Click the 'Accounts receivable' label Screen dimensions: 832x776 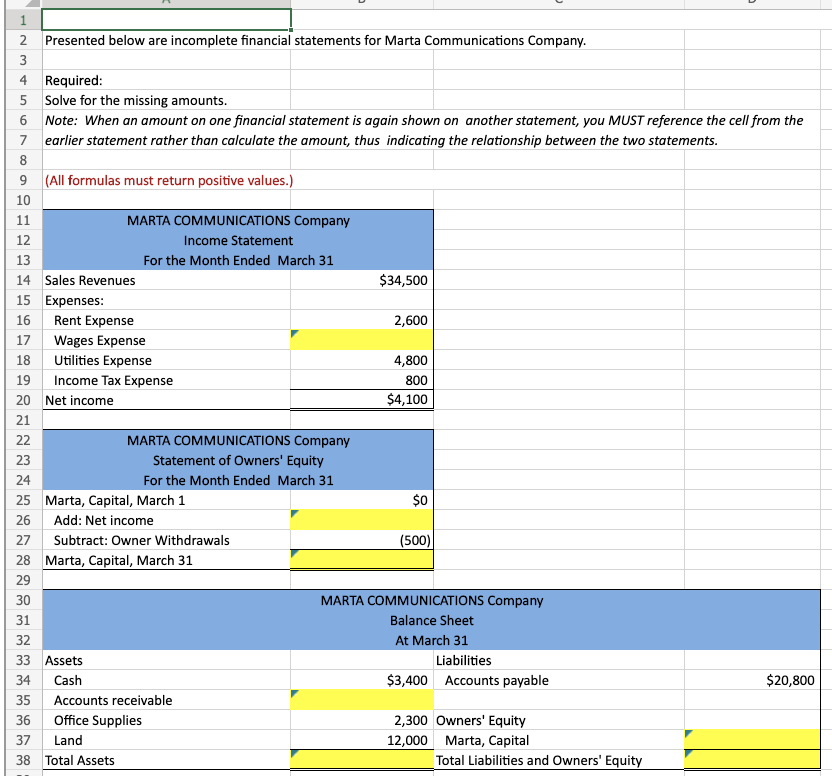(x=112, y=700)
